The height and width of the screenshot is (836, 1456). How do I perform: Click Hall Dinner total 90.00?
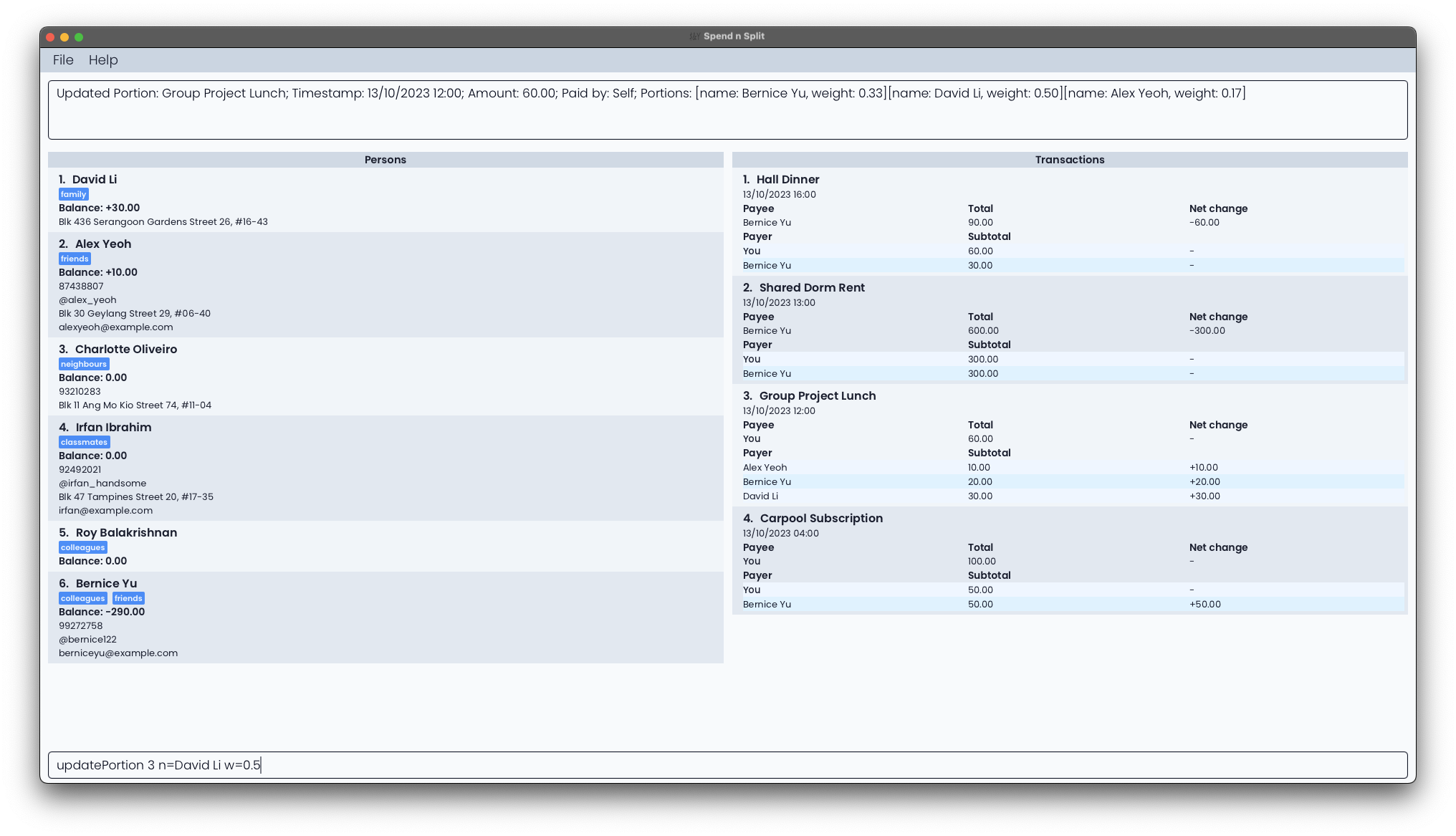[x=980, y=222]
